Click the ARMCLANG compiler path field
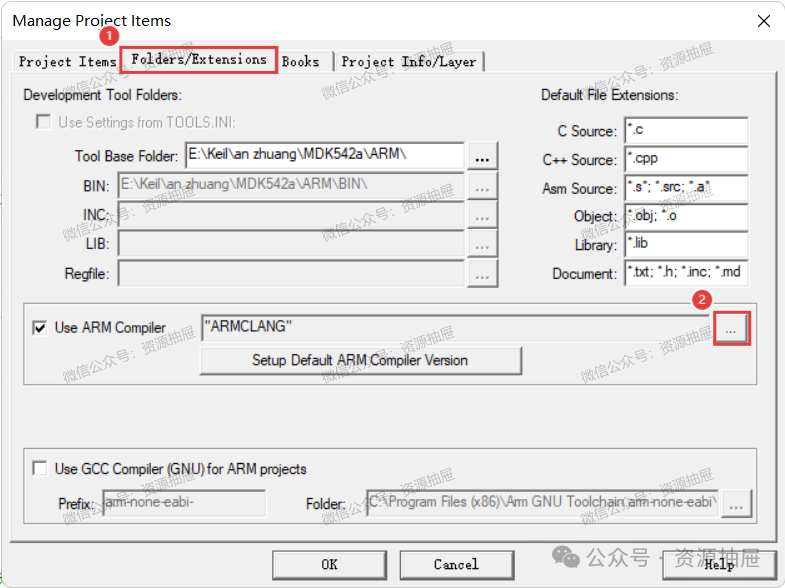The width and height of the screenshot is (785, 588). point(456,328)
